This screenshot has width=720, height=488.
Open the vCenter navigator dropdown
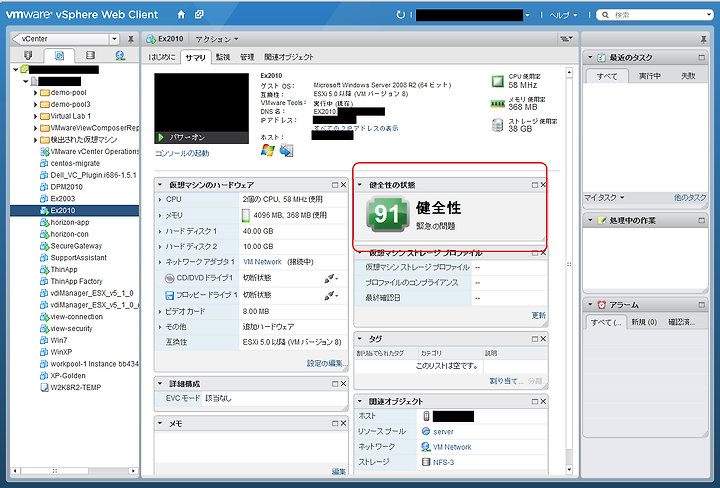pos(114,39)
